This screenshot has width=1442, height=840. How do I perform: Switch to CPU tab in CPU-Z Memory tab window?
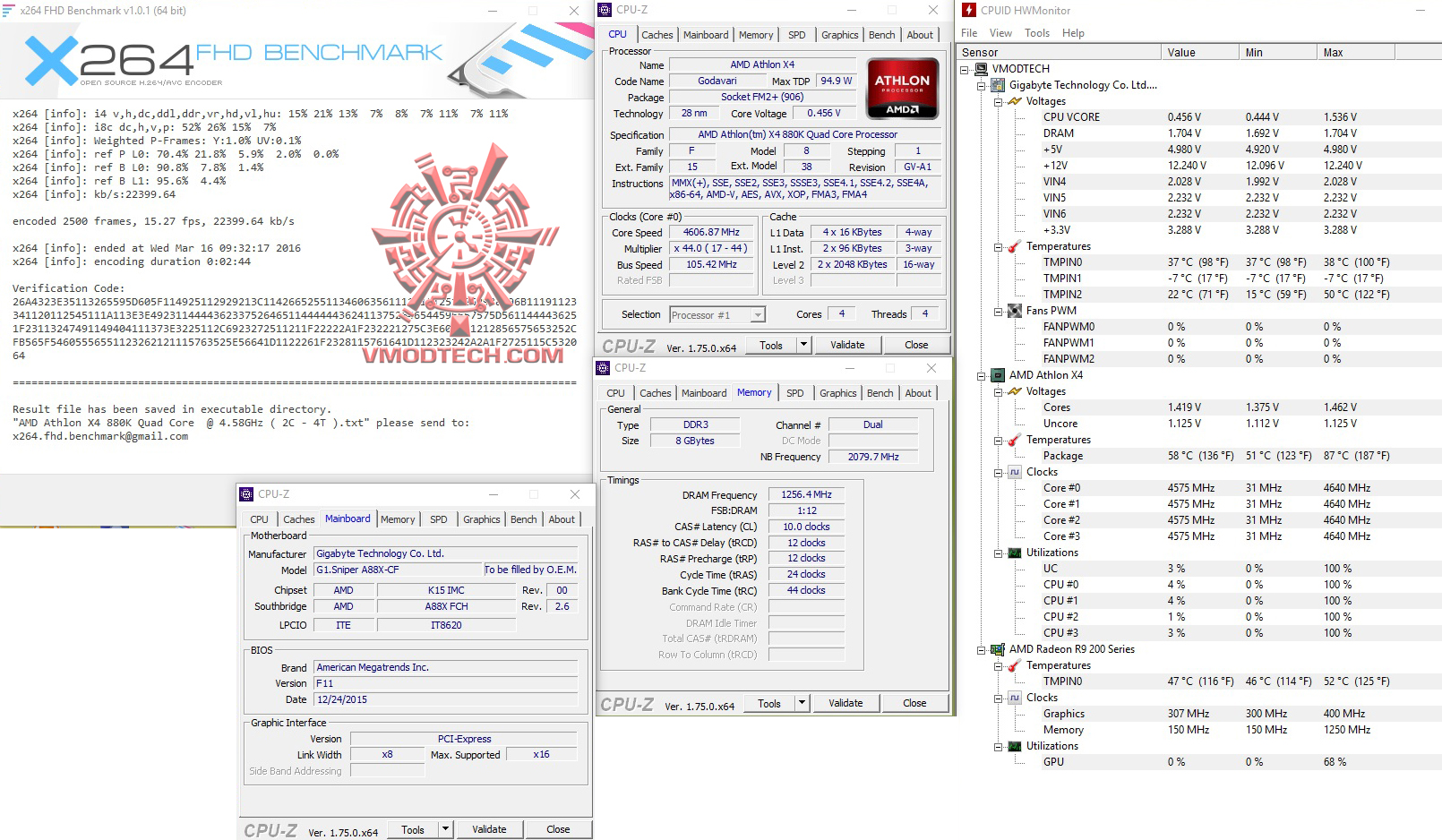pos(615,393)
